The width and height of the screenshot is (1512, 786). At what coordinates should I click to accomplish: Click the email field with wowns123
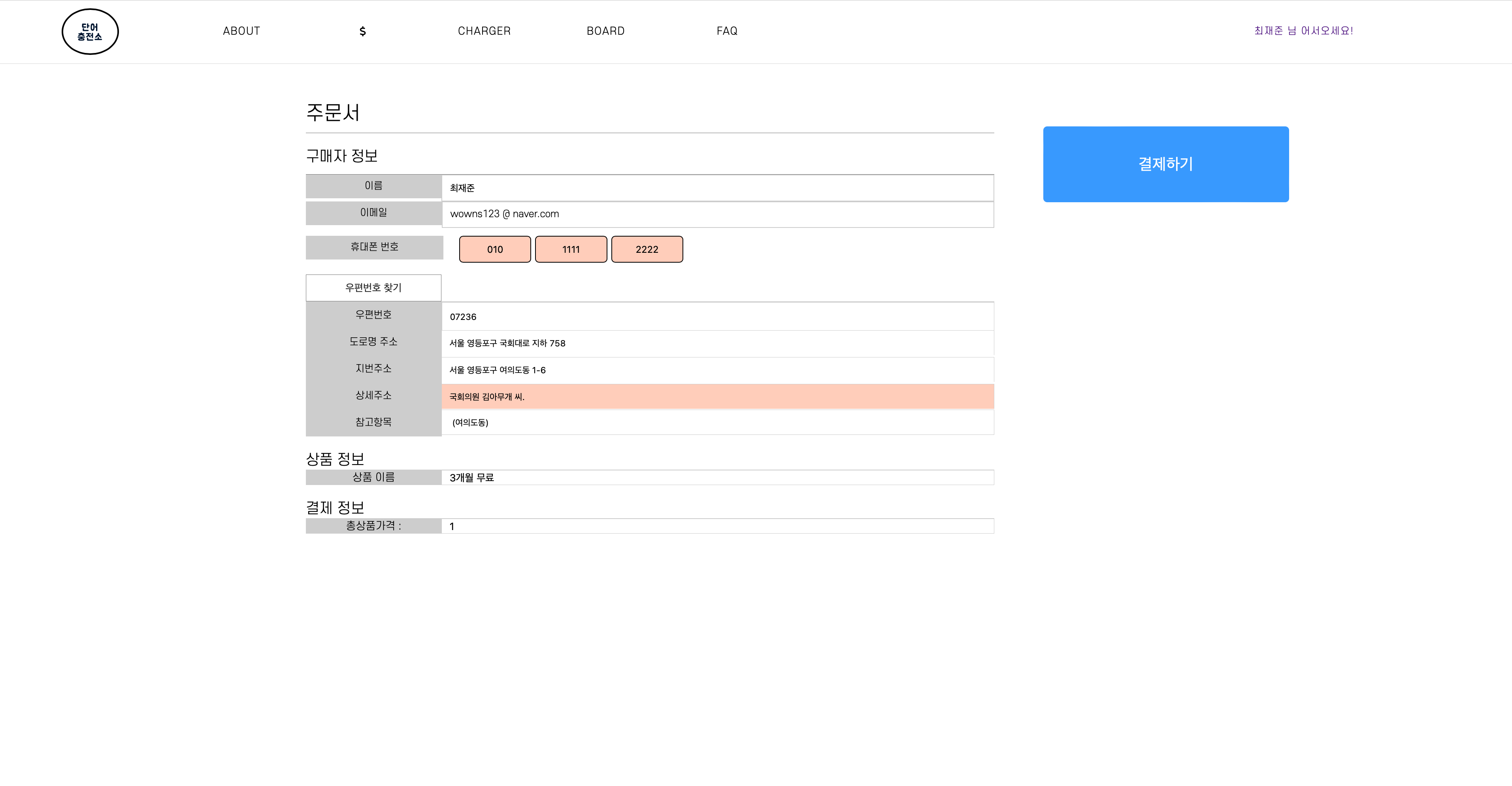pyautogui.click(x=717, y=214)
